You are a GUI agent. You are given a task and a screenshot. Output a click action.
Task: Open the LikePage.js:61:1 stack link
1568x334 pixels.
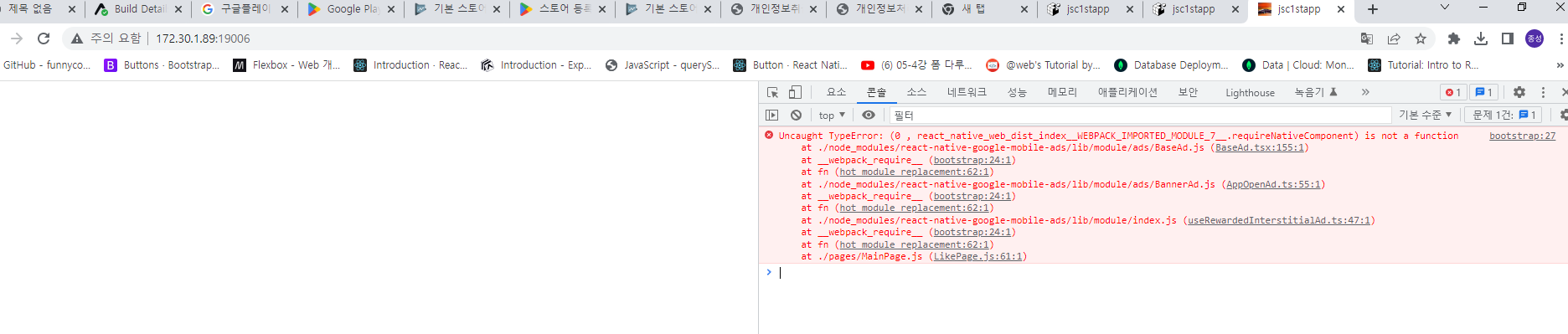(977, 256)
